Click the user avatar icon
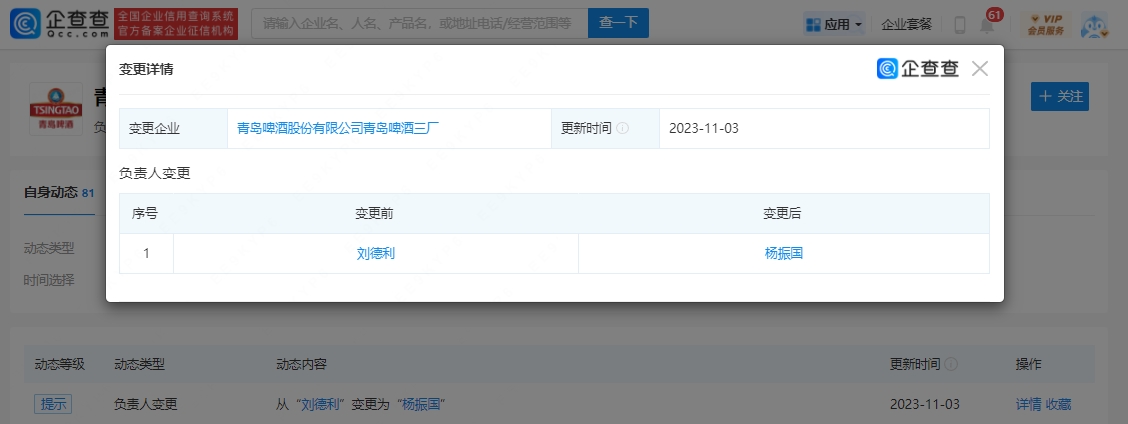This screenshot has width=1128, height=424. (1094, 25)
